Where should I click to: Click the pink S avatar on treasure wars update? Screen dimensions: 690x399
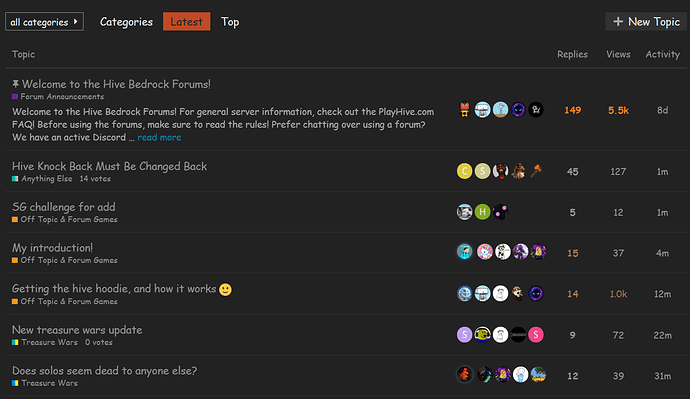(536, 335)
